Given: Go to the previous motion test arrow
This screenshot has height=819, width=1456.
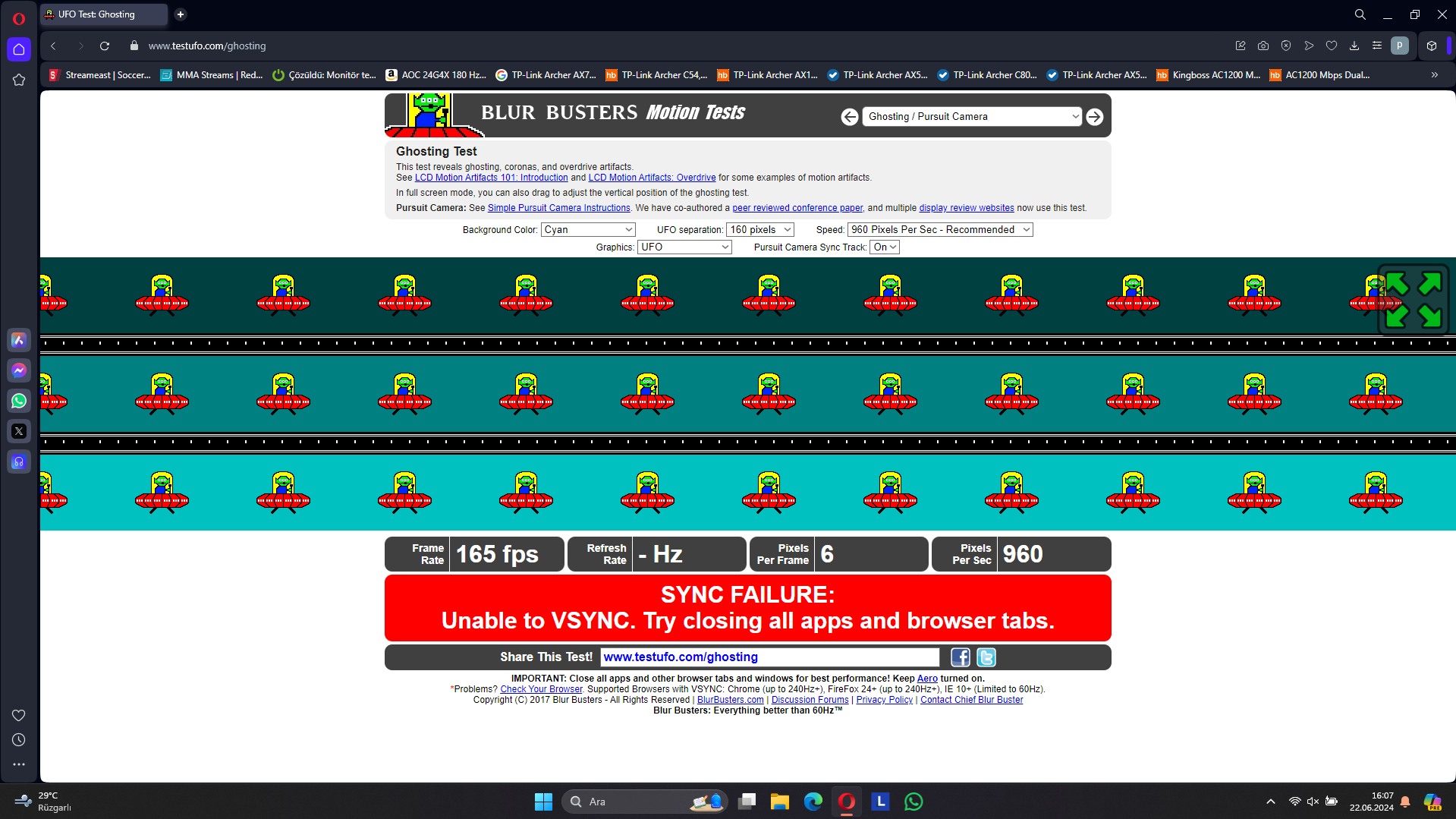Looking at the screenshot, I should pyautogui.click(x=850, y=117).
